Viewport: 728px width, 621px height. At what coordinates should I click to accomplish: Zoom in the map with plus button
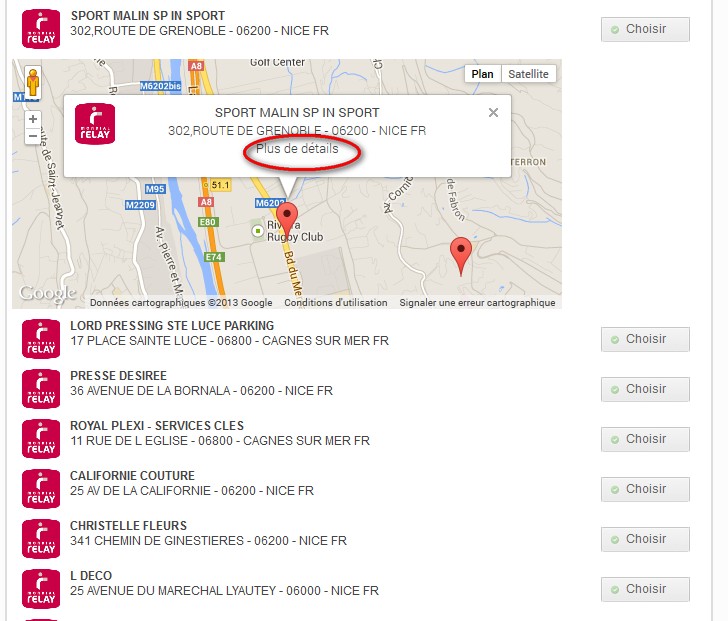pyautogui.click(x=32, y=119)
